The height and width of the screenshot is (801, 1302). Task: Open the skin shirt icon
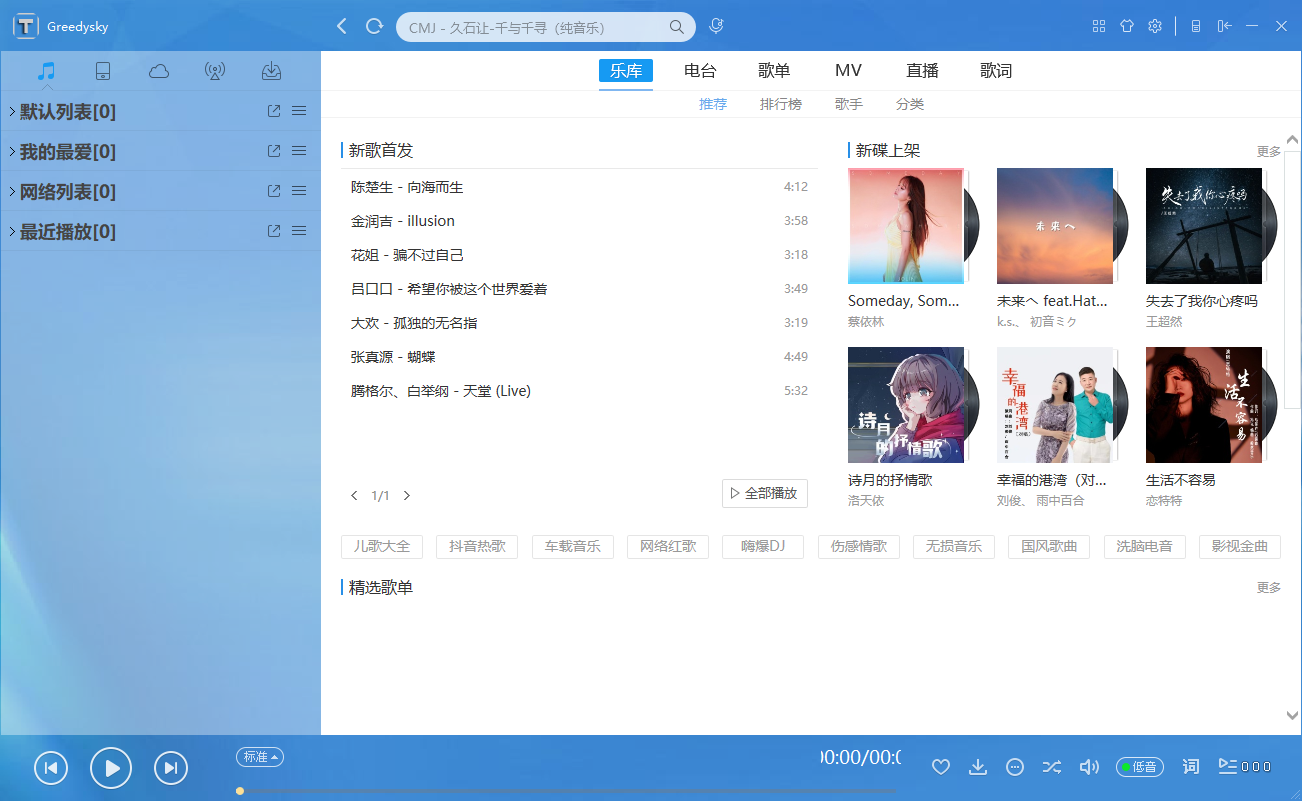pos(1127,26)
